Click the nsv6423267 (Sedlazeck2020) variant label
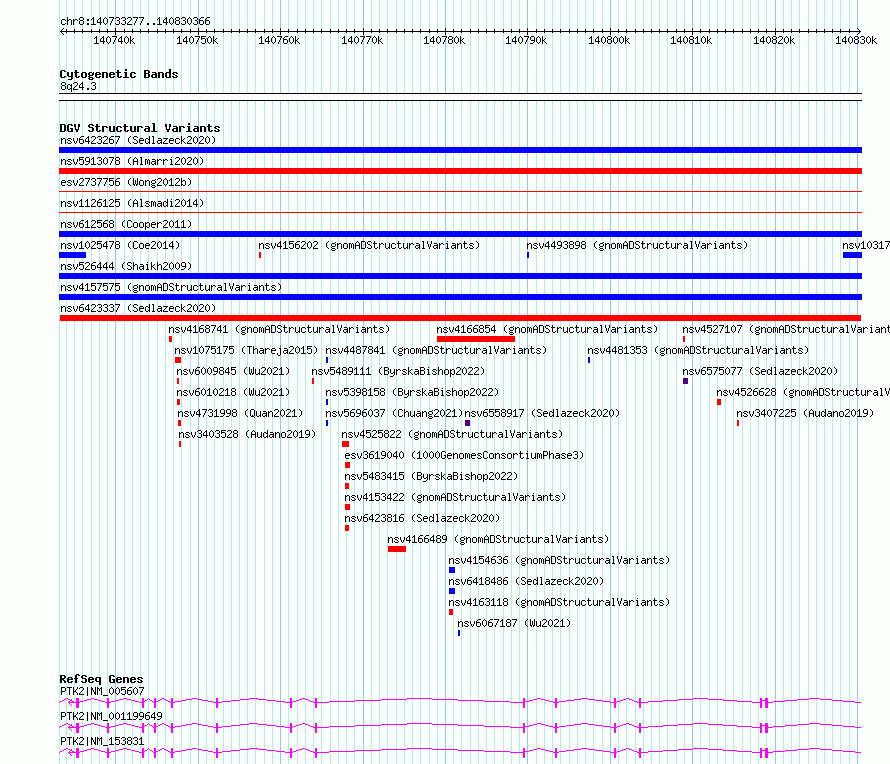The image size is (890, 764). click(138, 140)
